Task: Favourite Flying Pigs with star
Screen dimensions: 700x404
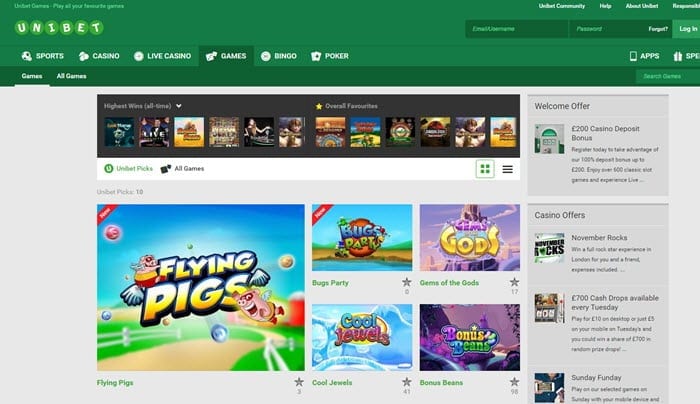Action: (x=299, y=382)
